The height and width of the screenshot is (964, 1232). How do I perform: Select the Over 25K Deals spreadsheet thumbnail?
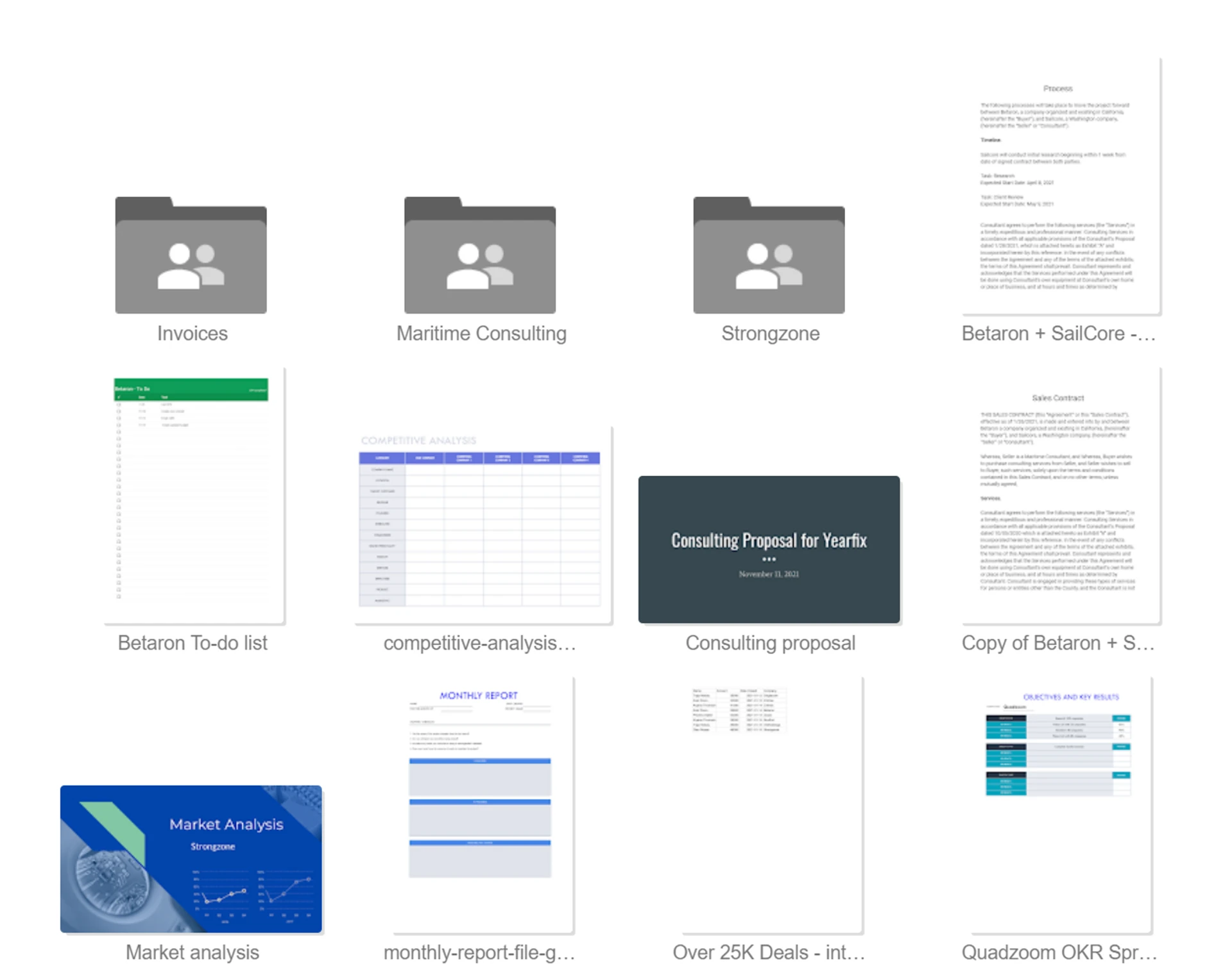772,805
